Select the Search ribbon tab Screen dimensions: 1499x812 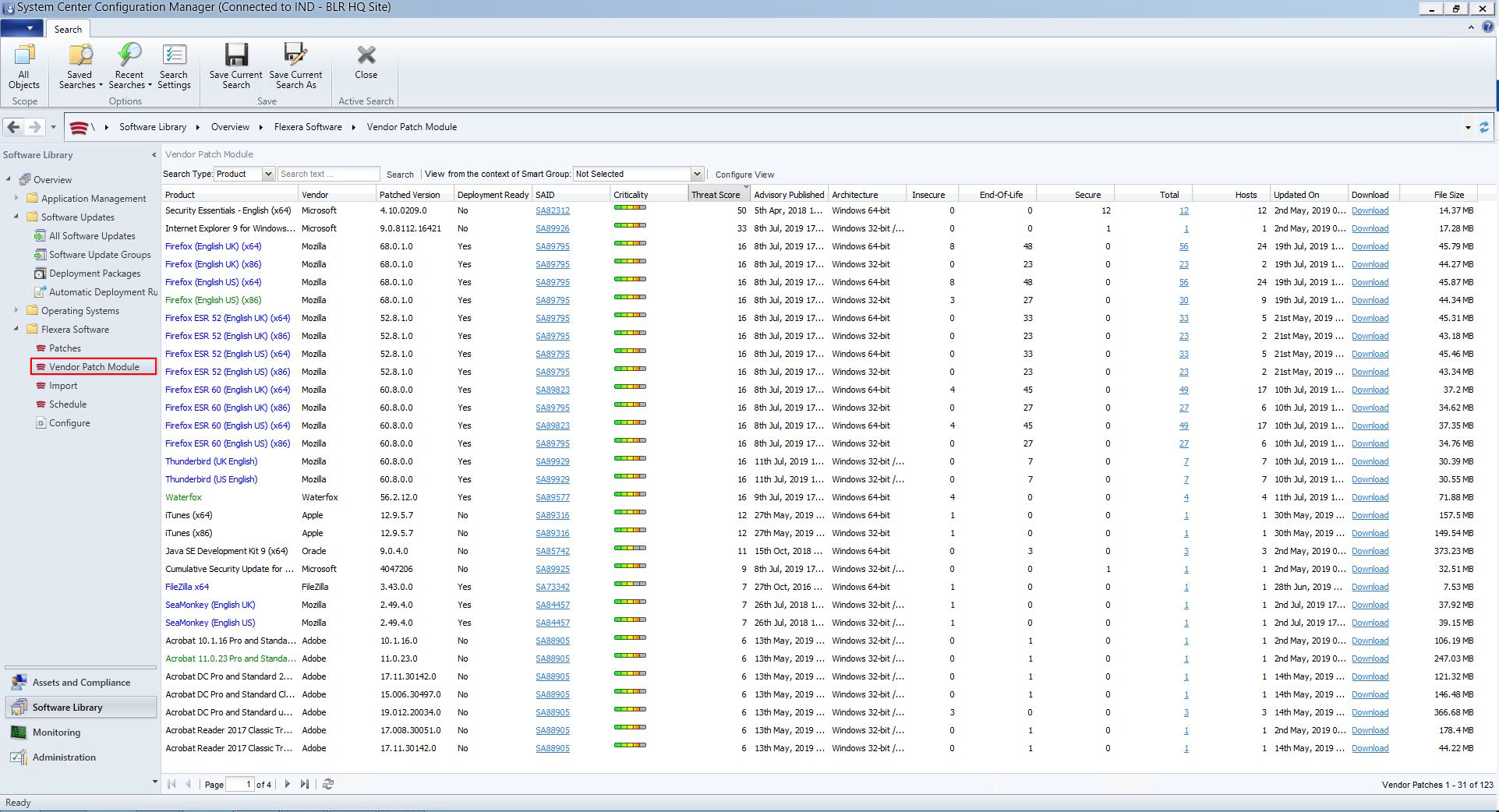tap(68, 29)
